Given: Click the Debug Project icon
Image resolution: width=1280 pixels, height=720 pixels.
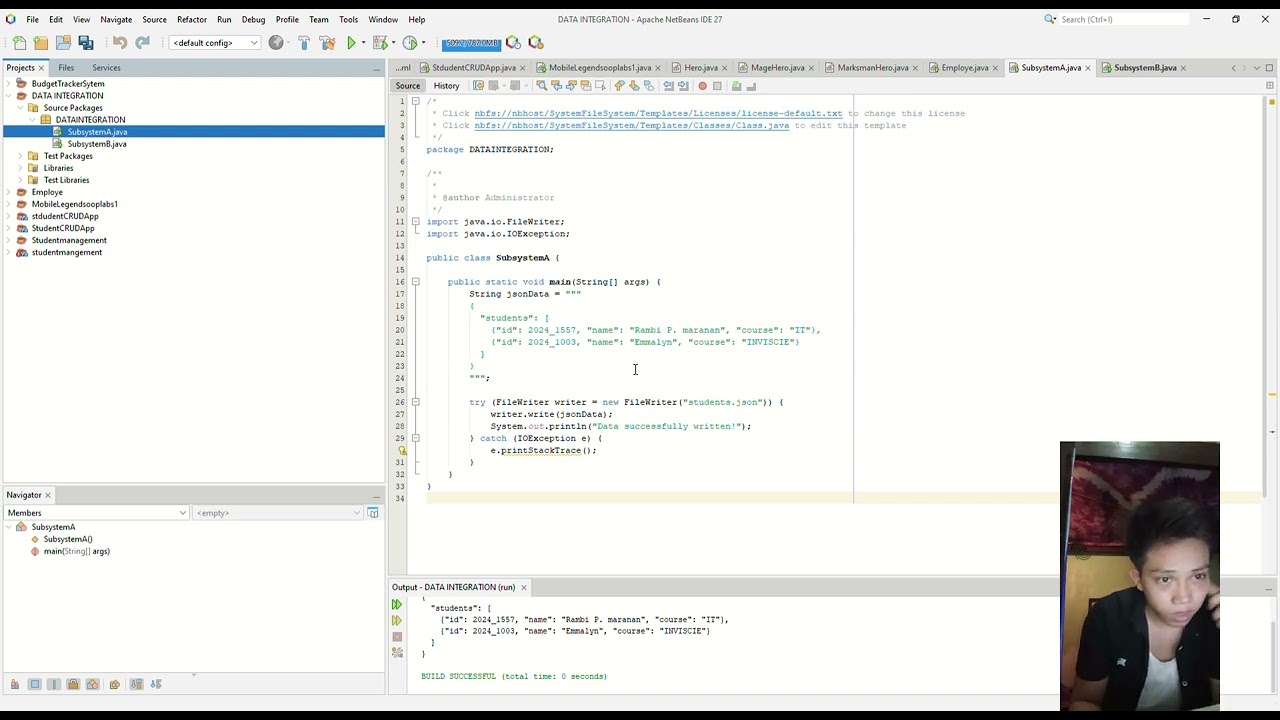Looking at the screenshot, I should point(379,43).
